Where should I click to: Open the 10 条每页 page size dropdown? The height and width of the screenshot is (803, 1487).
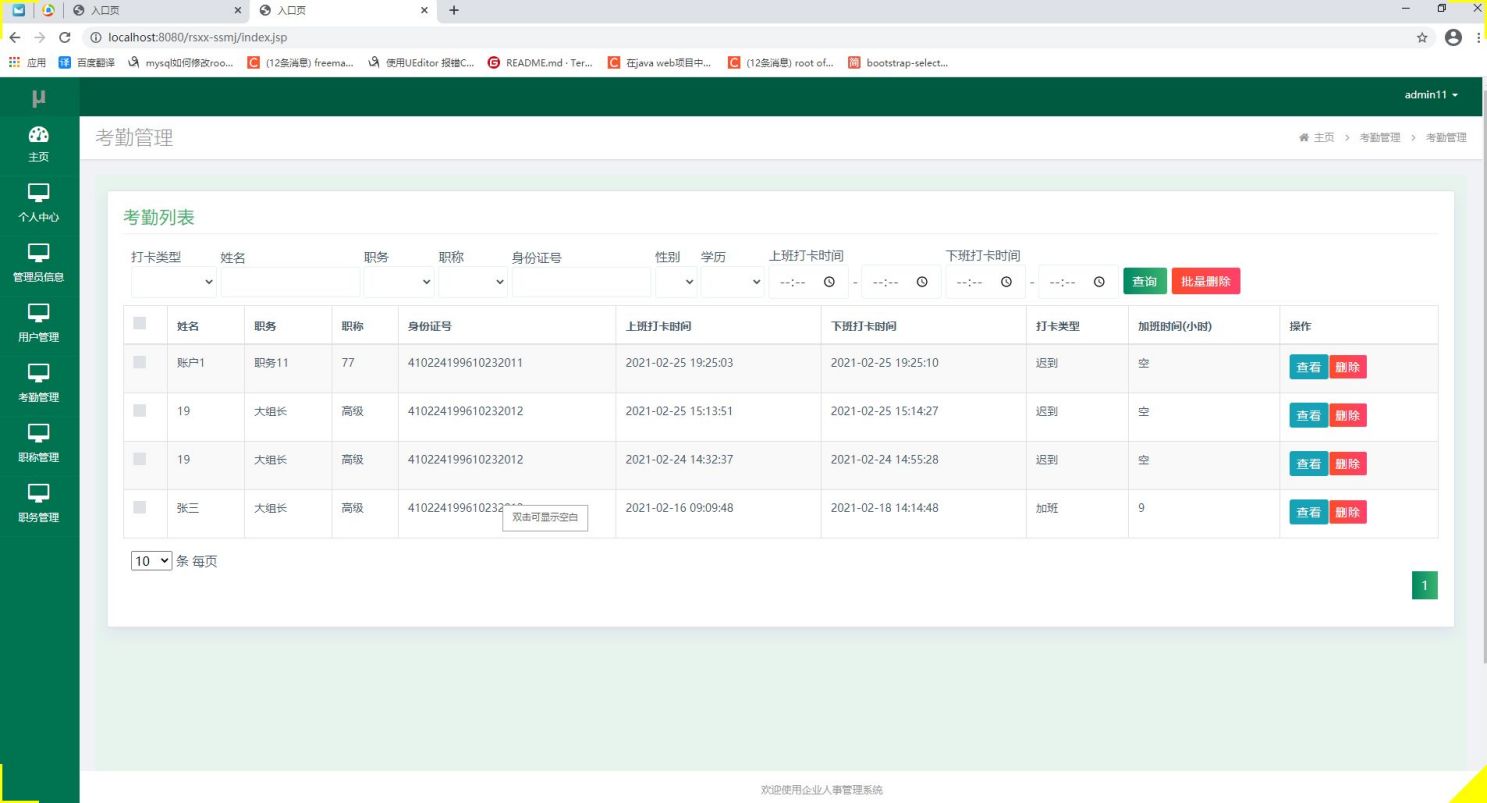(x=152, y=561)
